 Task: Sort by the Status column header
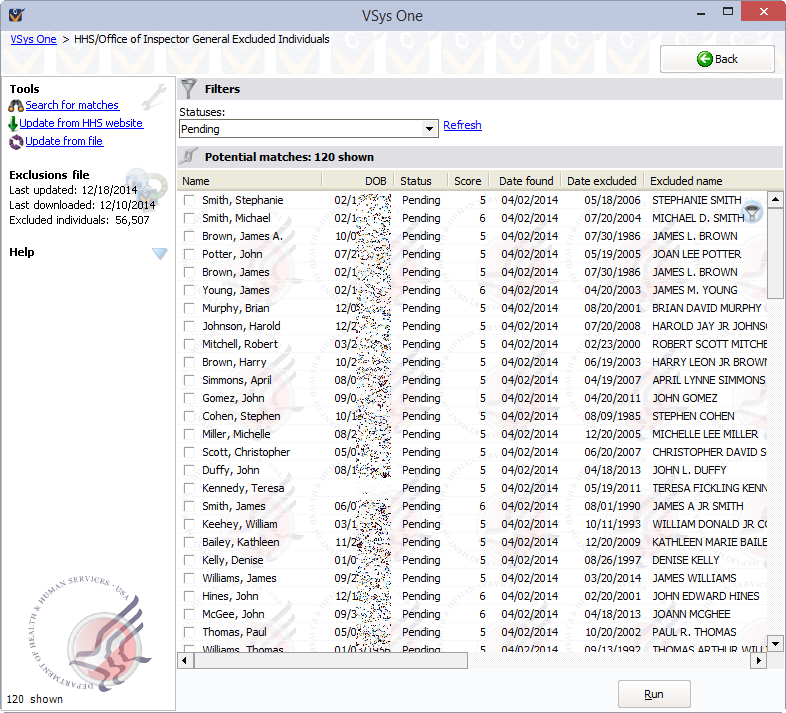tap(420, 181)
